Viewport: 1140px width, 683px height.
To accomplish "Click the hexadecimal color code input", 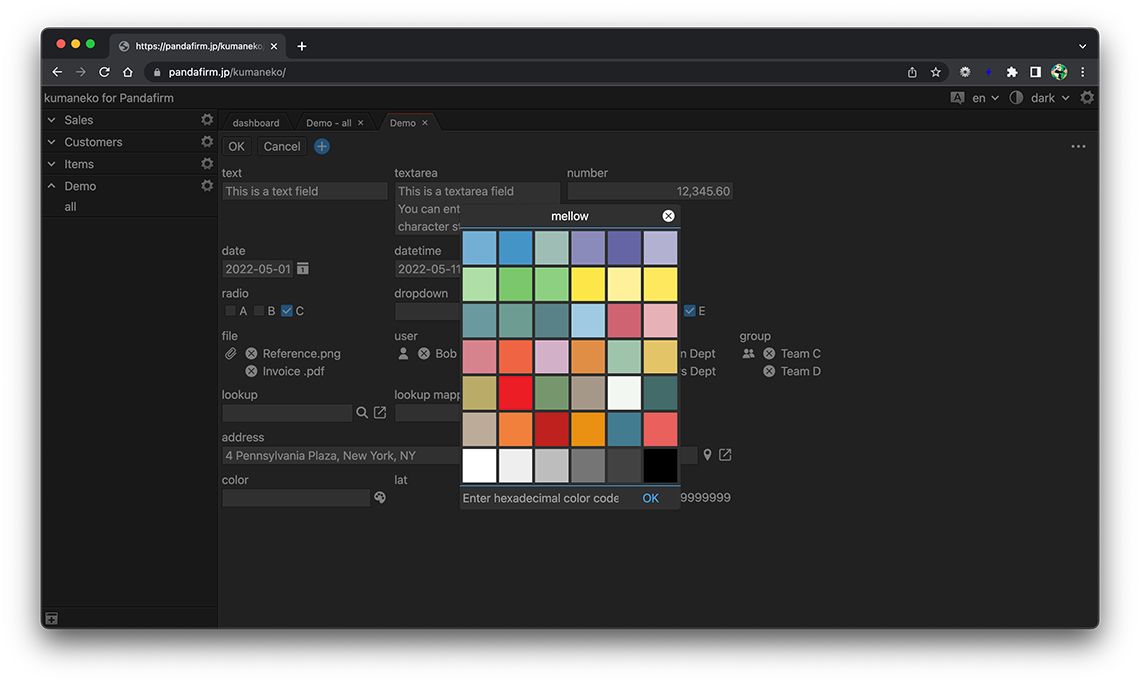I will (541, 498).
